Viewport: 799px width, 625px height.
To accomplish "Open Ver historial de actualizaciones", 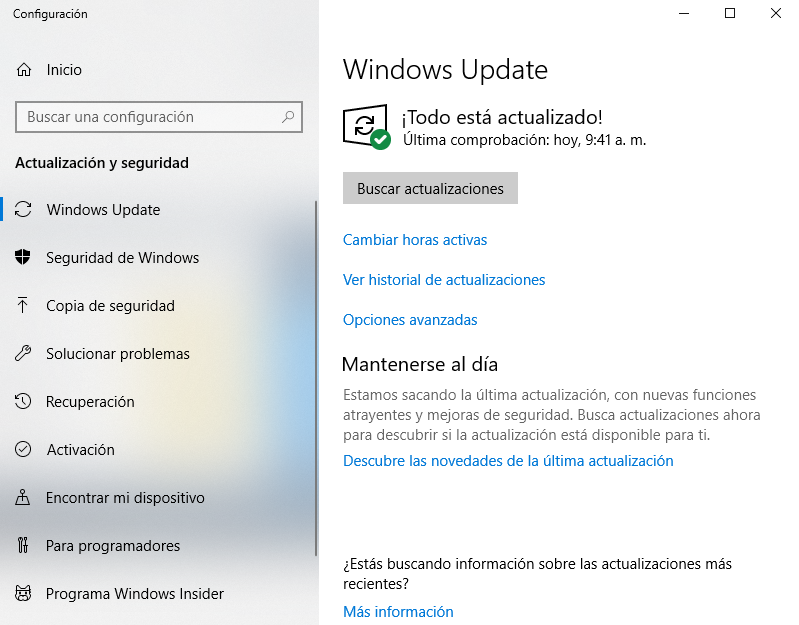I will point(444,280).
